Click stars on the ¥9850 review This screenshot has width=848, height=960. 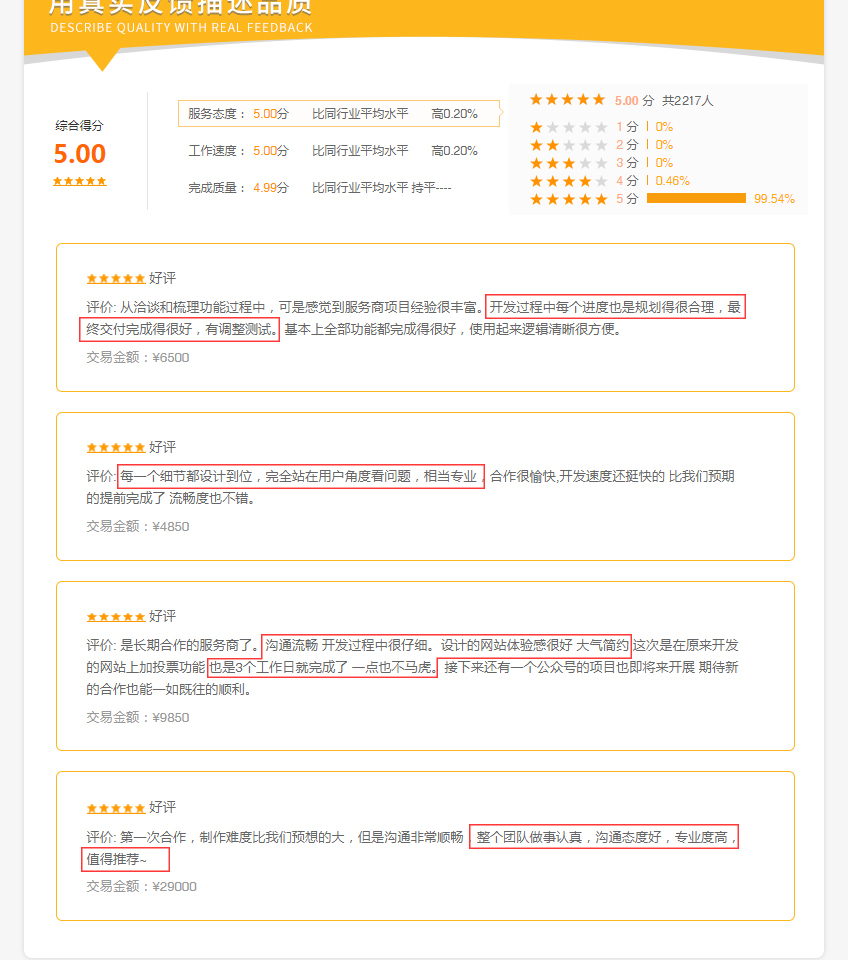coord(116,617)
